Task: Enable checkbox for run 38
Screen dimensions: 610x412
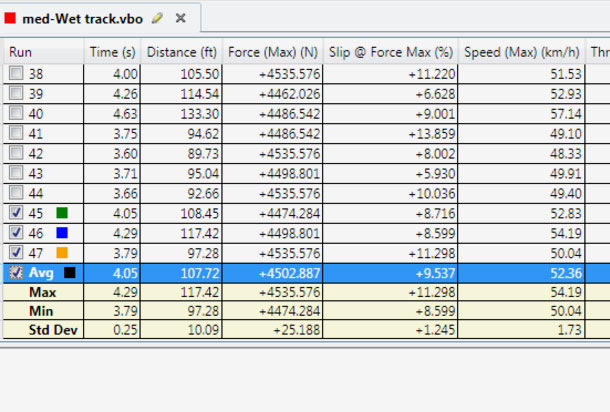Action: [16, 74]
